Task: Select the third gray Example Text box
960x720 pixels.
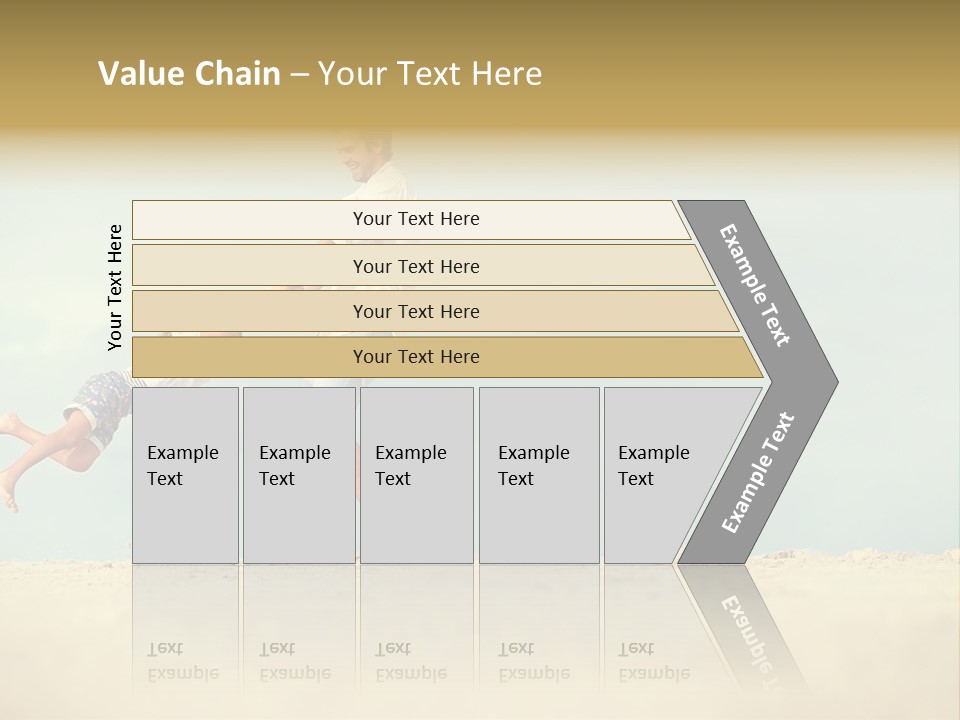Action: point(417,475)
